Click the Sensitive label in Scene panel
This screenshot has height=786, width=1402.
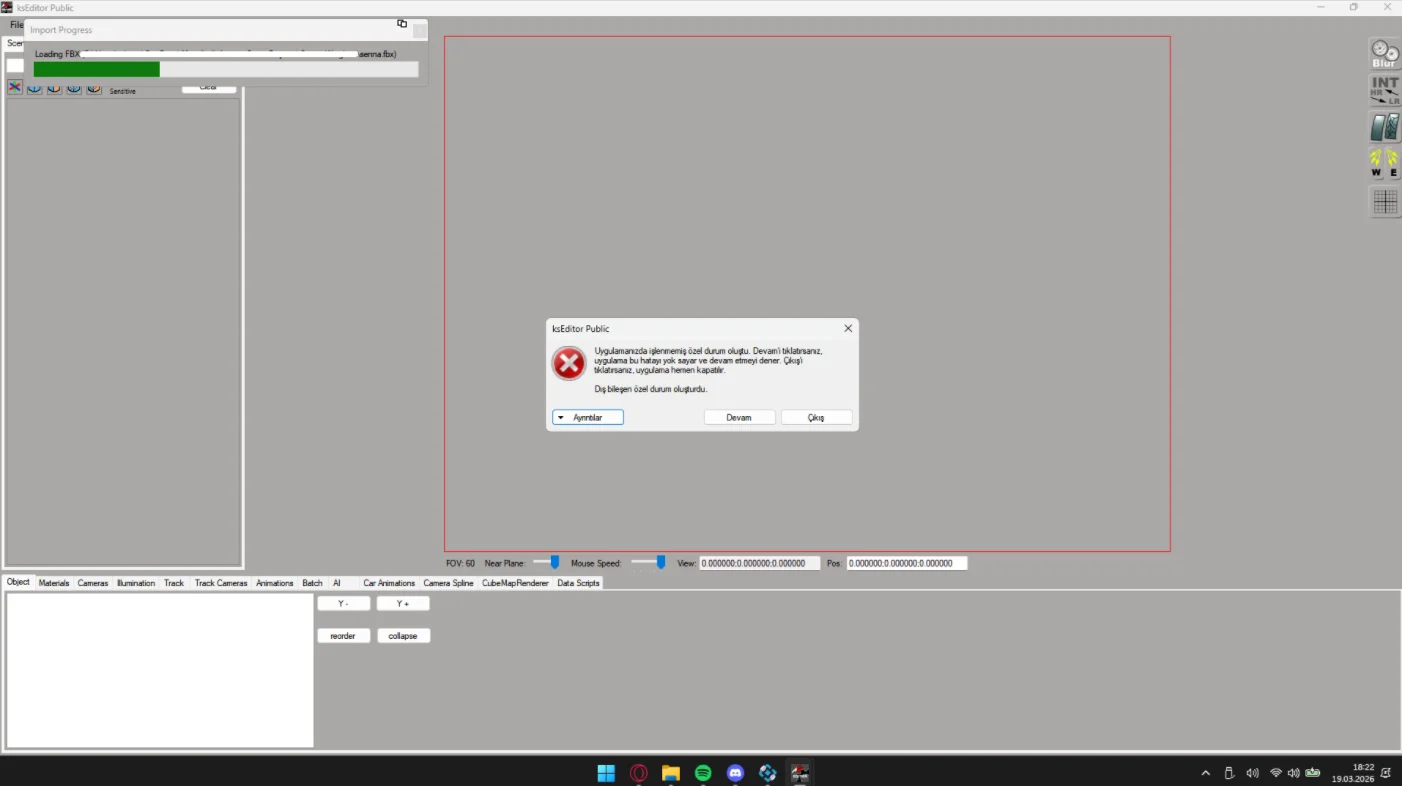pos(122,91)
